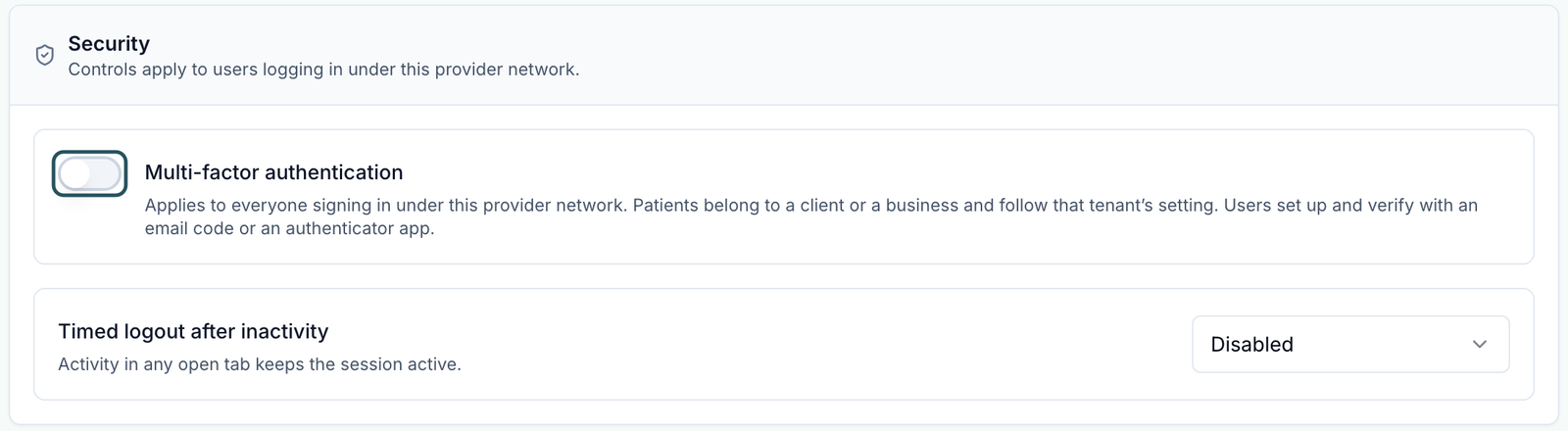Open the Timed logout Disabled dropdown
This screenshot has width=1568, height=431.
click(x=1350, y=344)
